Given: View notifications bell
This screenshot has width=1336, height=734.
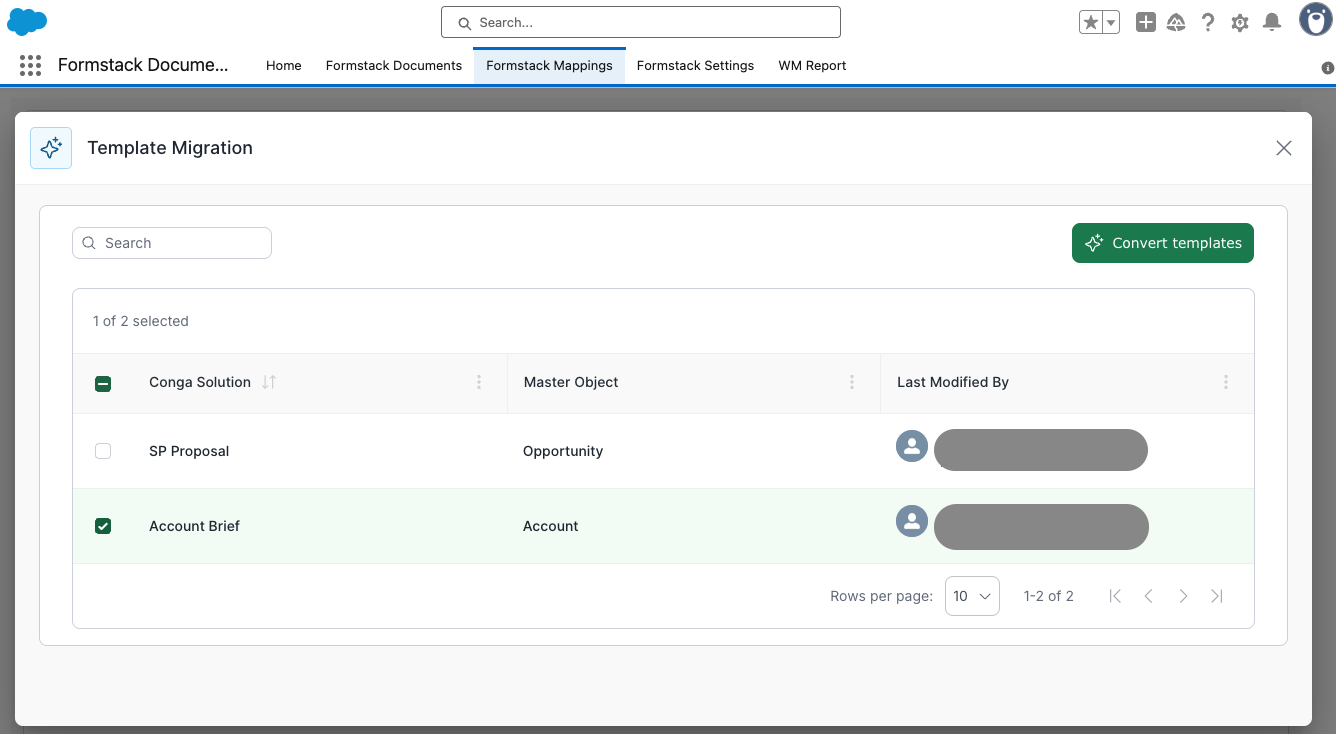Looking at the screenshot, I should click(1272, 22).
